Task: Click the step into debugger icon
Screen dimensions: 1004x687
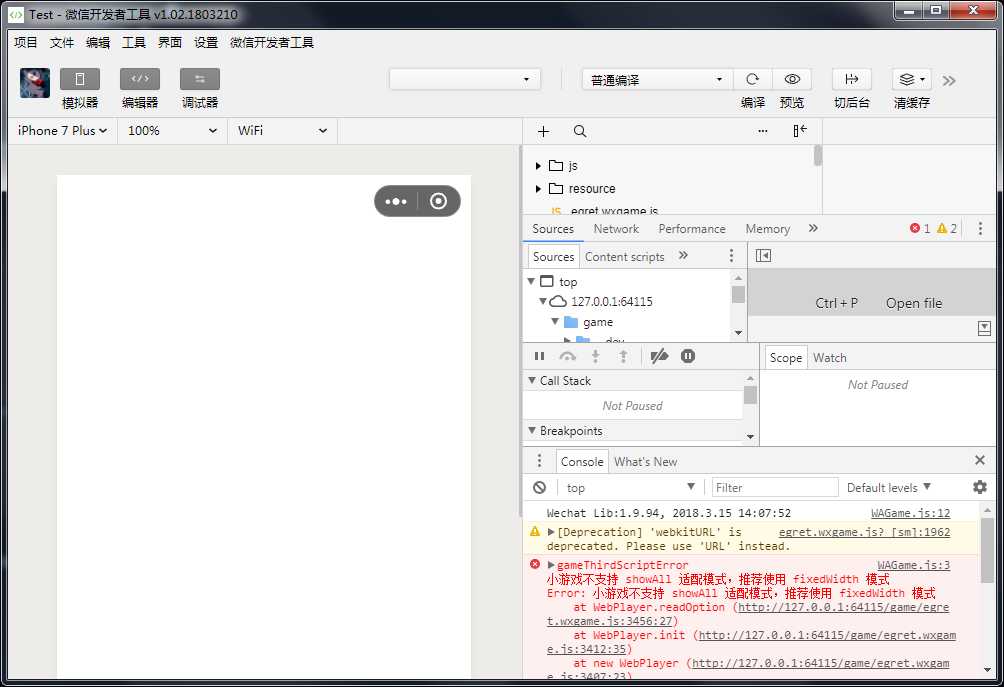Action: (595, 356)
